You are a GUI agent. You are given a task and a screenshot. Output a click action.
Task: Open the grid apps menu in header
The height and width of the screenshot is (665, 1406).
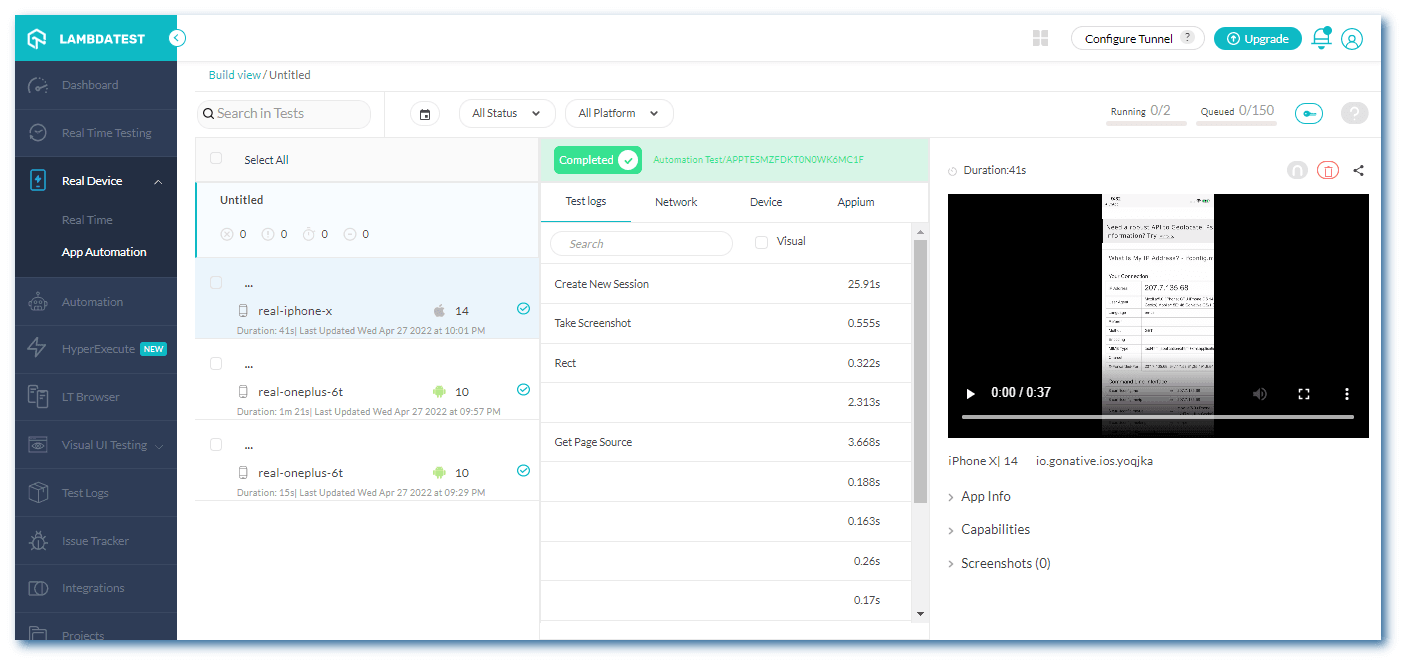(x=1040, y=38)
